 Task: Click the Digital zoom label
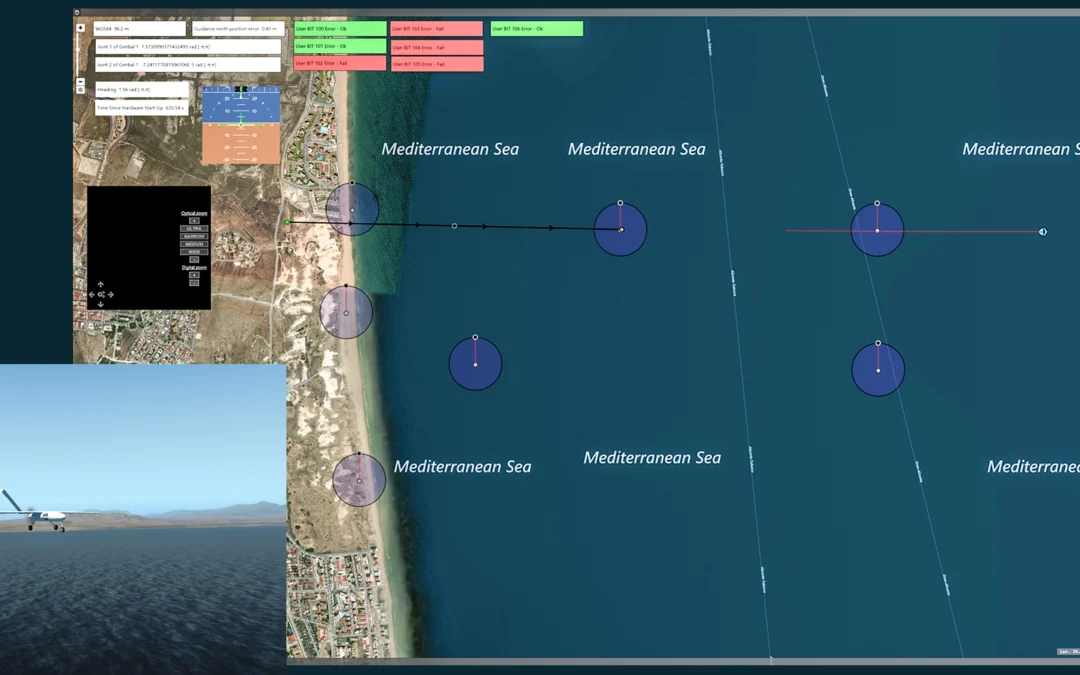[x=194, y=267]
